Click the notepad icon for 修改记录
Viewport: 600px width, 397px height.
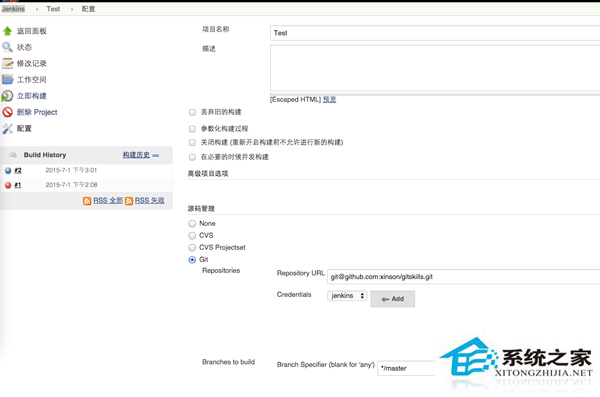tap(8, 63)
